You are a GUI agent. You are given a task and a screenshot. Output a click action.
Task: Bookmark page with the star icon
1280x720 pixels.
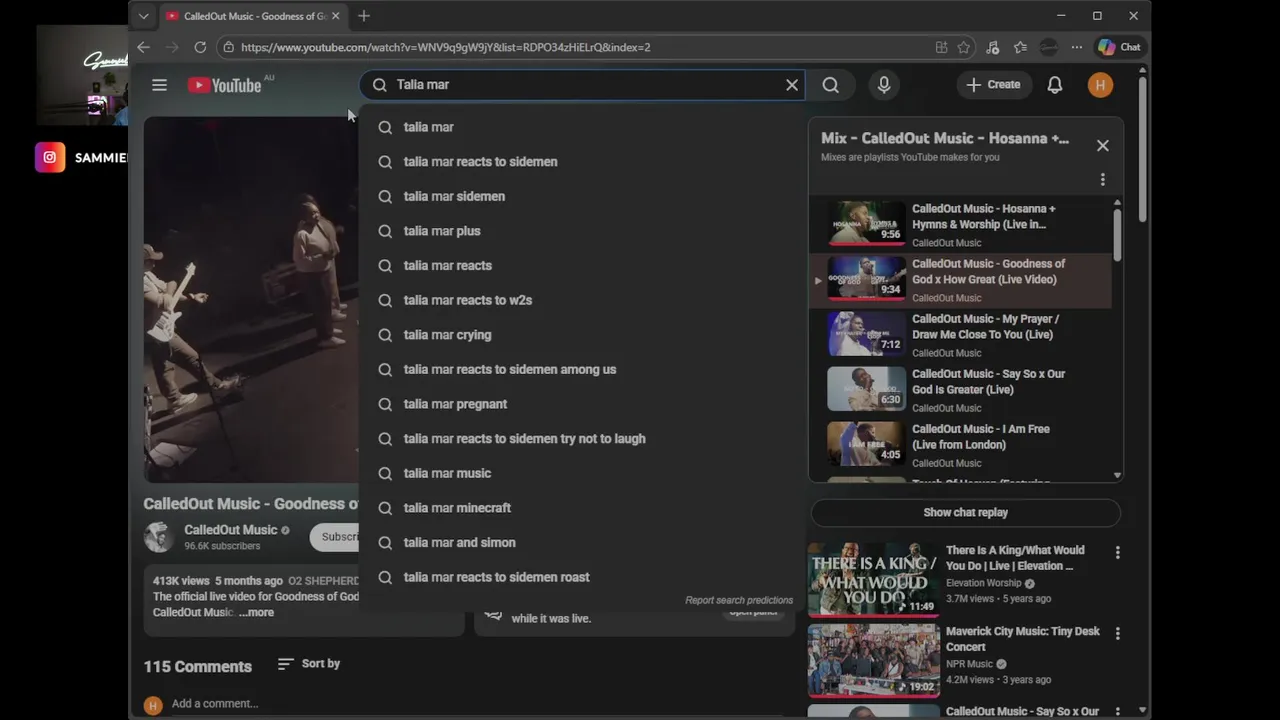964,47
